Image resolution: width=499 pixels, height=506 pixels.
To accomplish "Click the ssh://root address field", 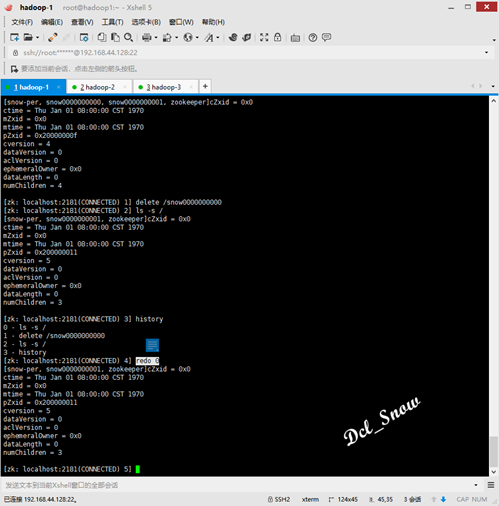I will tap(250, 53).
